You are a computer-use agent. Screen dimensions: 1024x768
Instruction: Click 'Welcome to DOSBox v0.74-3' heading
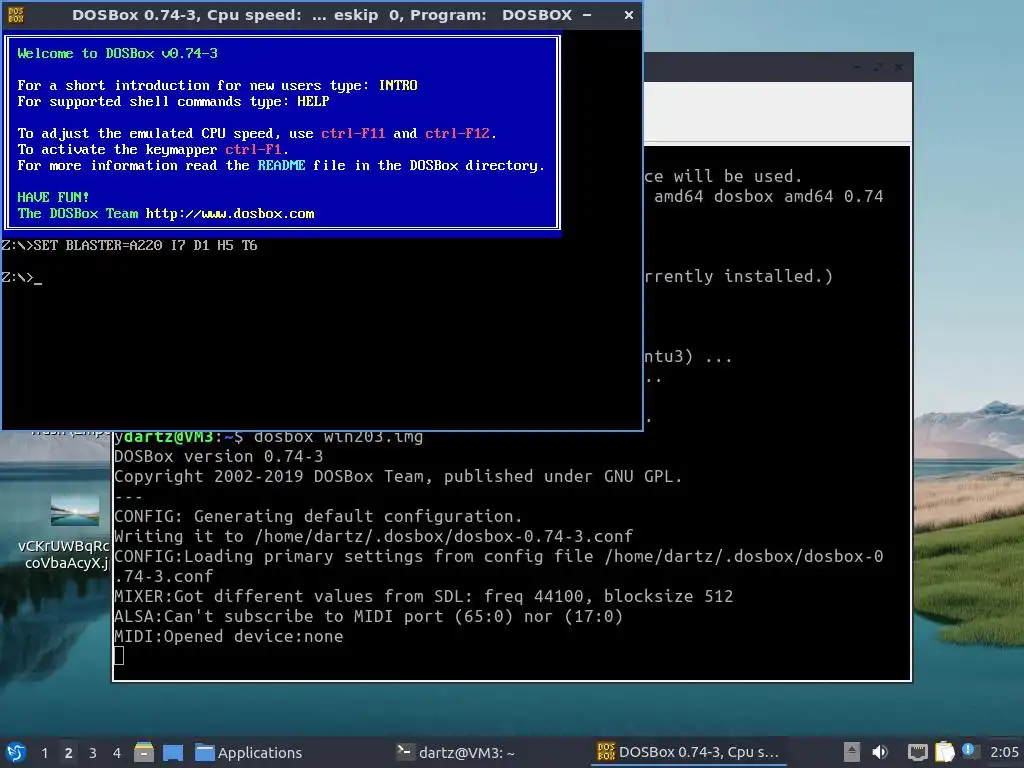[118, 54]
